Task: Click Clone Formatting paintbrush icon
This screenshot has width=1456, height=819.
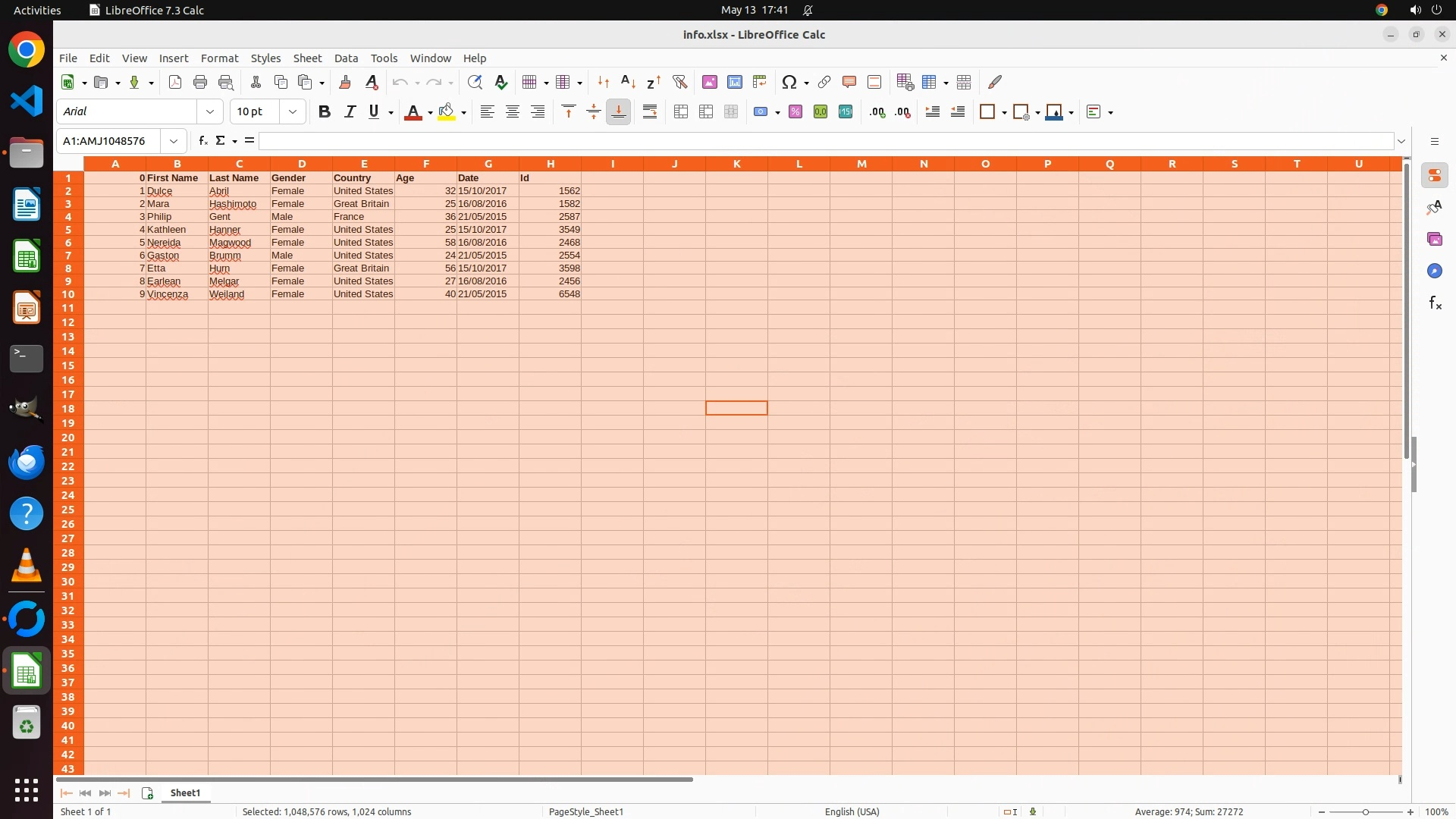Action: point(345,82)
